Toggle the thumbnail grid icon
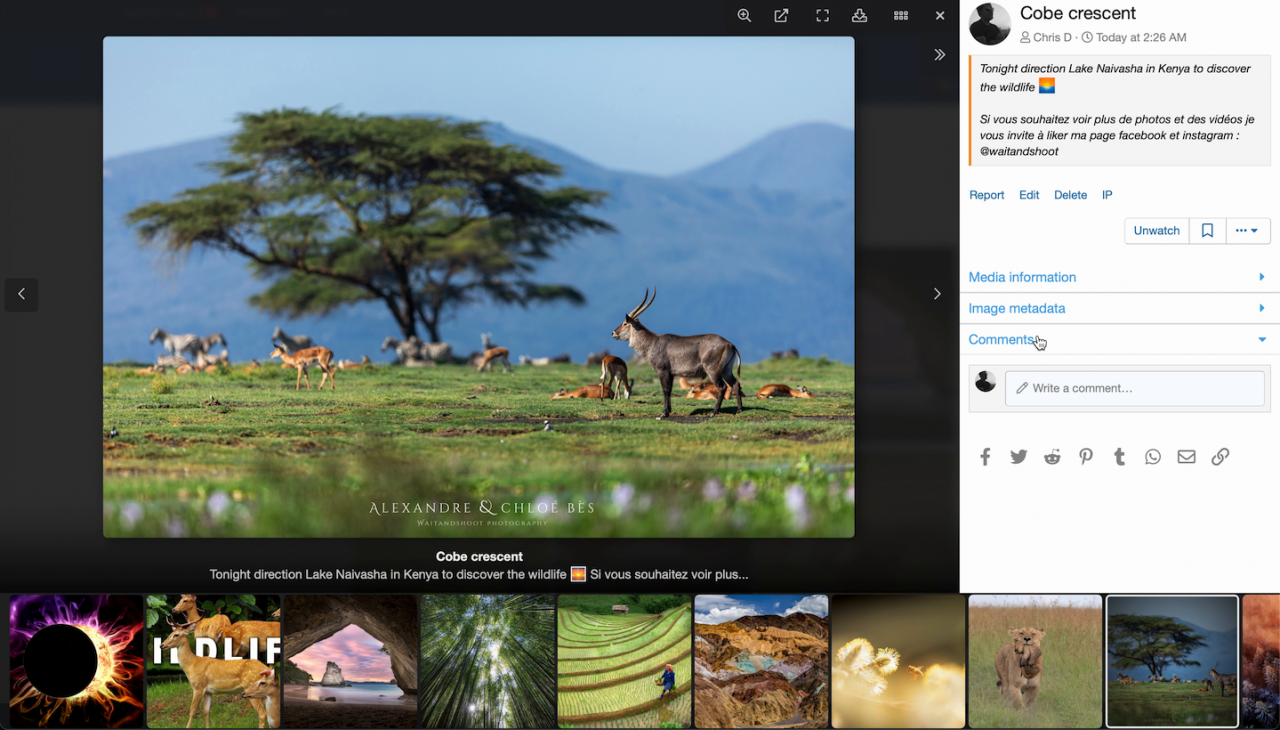The width and height of the screenshot is (1280, 730). pos(901,16)
